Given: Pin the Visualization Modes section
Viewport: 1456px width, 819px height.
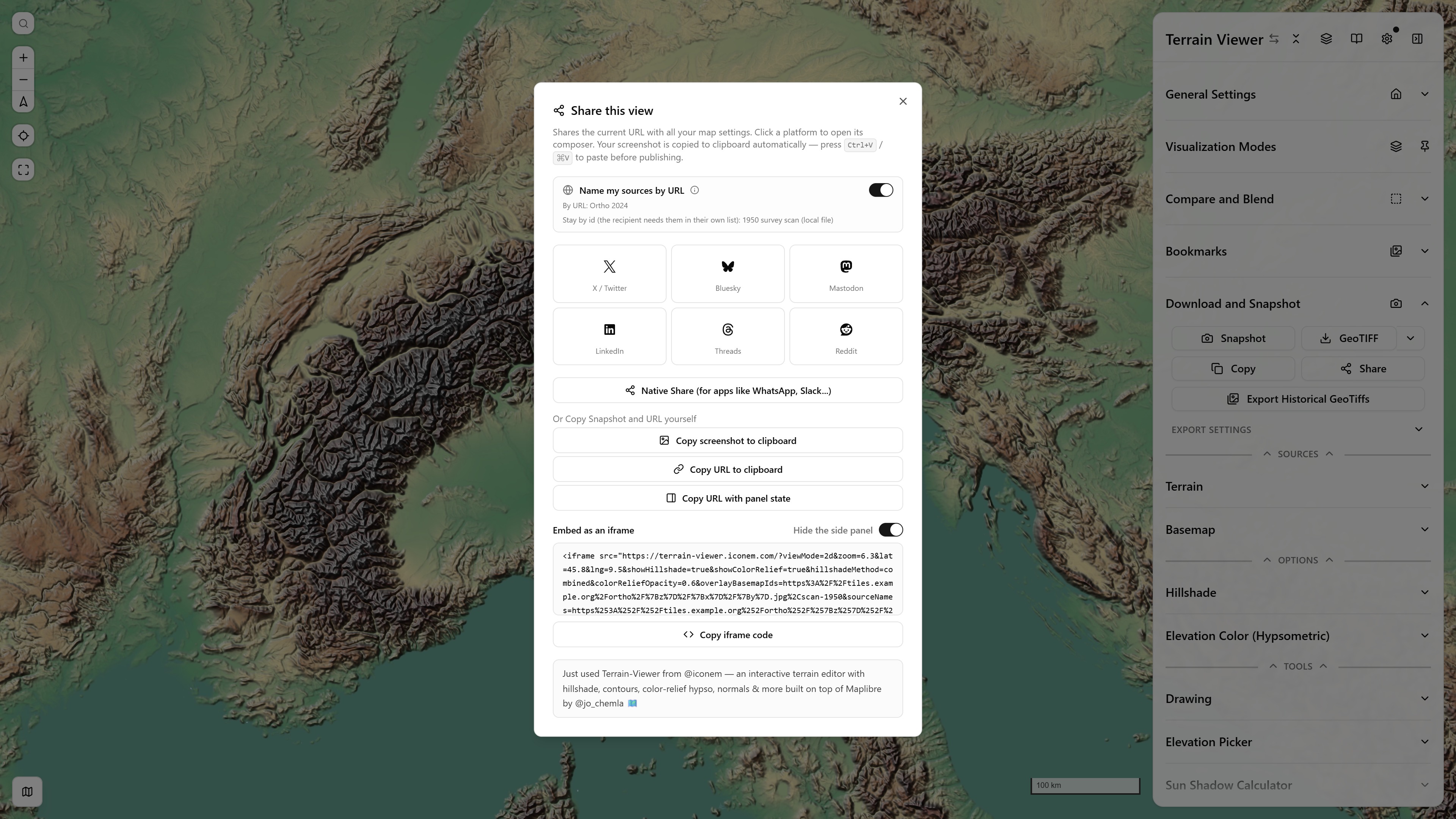Looking at the screenshot, I should pyautogui.click(x=1425, y=147).
